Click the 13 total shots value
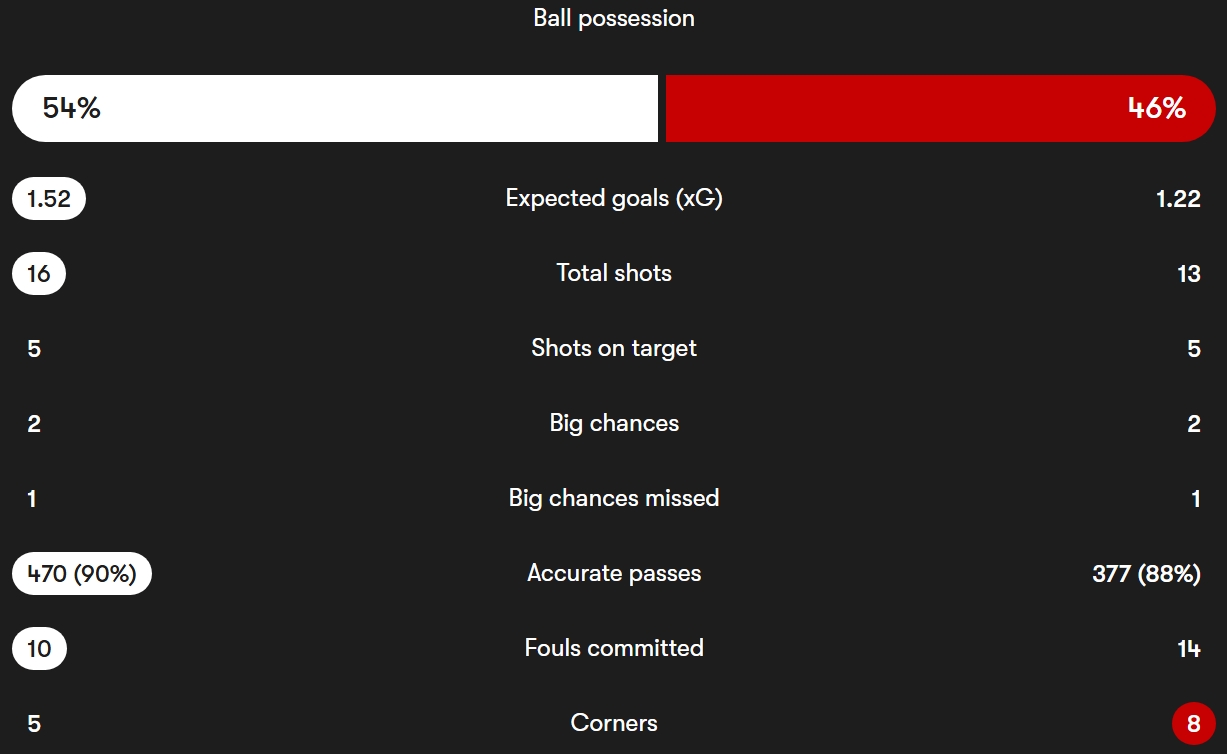1227x754 pixels. 1188,274
